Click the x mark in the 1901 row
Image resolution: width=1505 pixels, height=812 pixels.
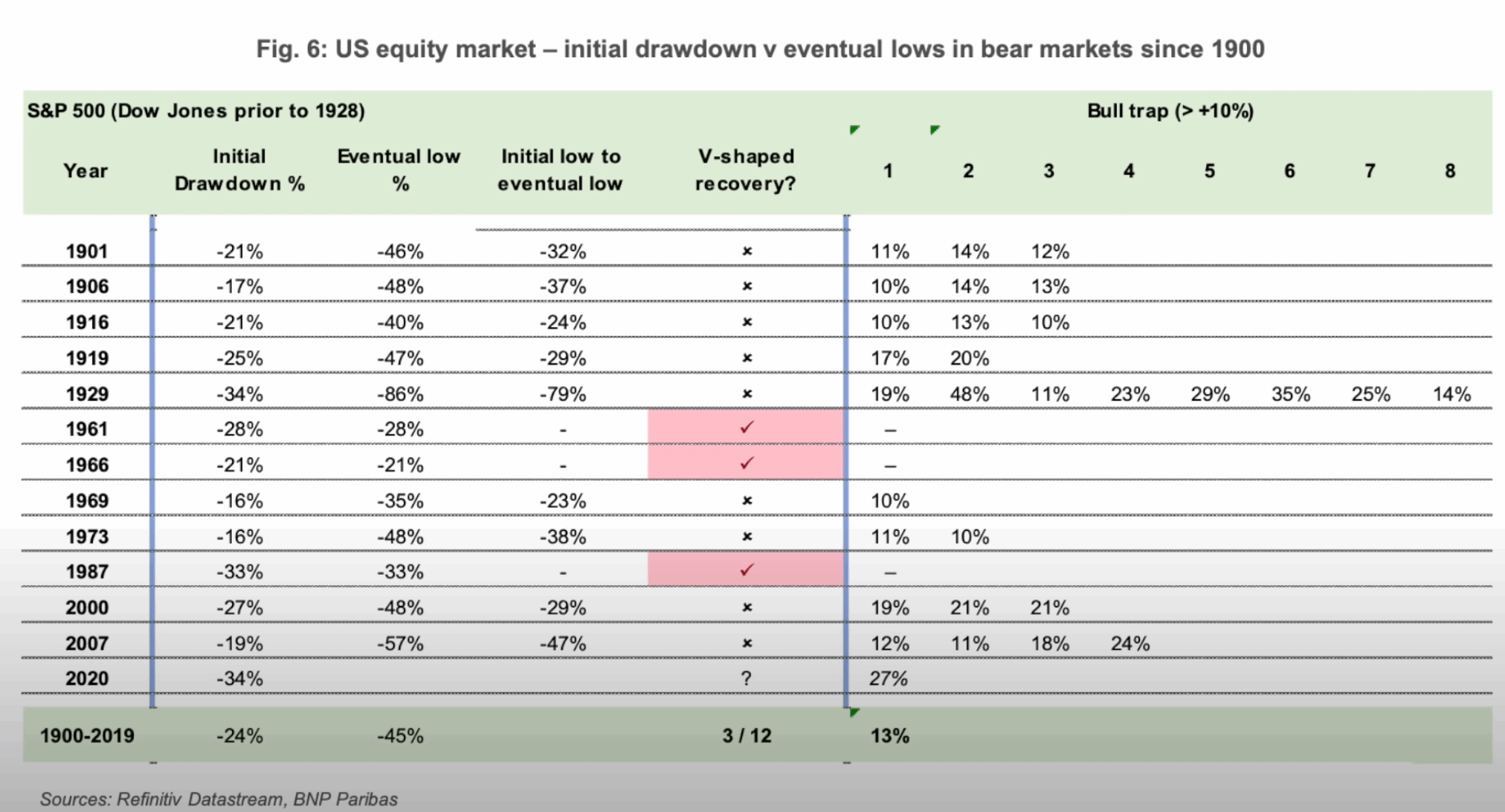(x=747, y=251)
